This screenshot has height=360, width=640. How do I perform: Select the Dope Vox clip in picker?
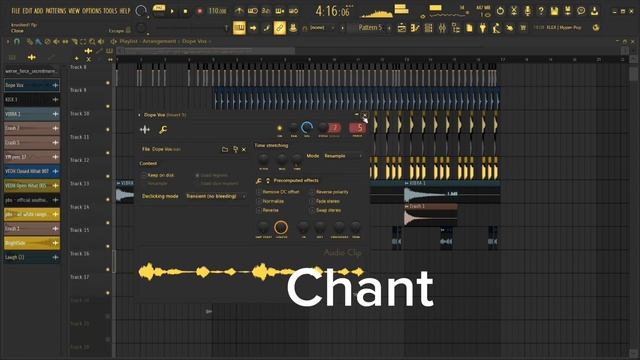[31, 85]
